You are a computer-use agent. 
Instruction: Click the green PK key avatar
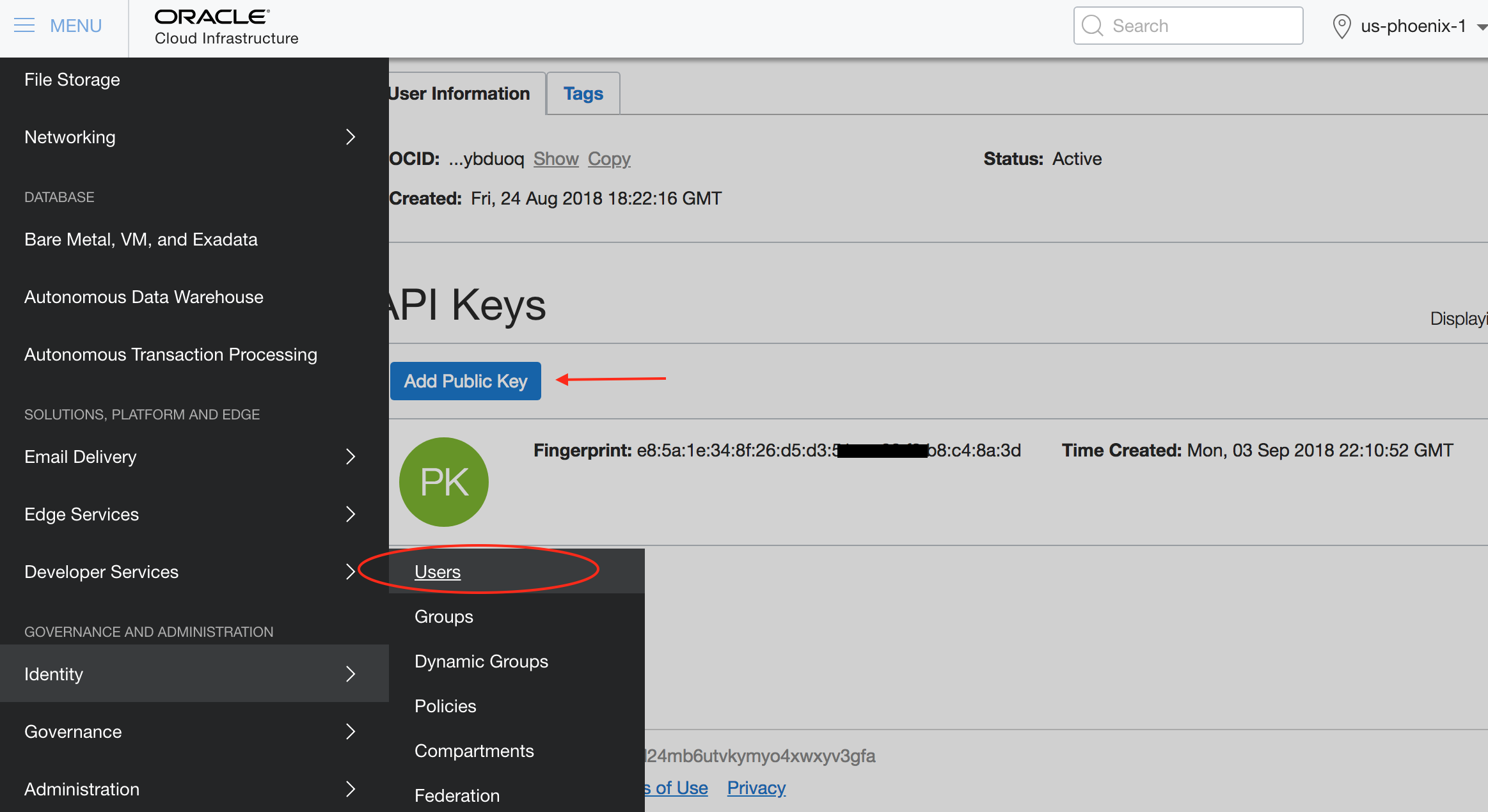pos(443,482)
